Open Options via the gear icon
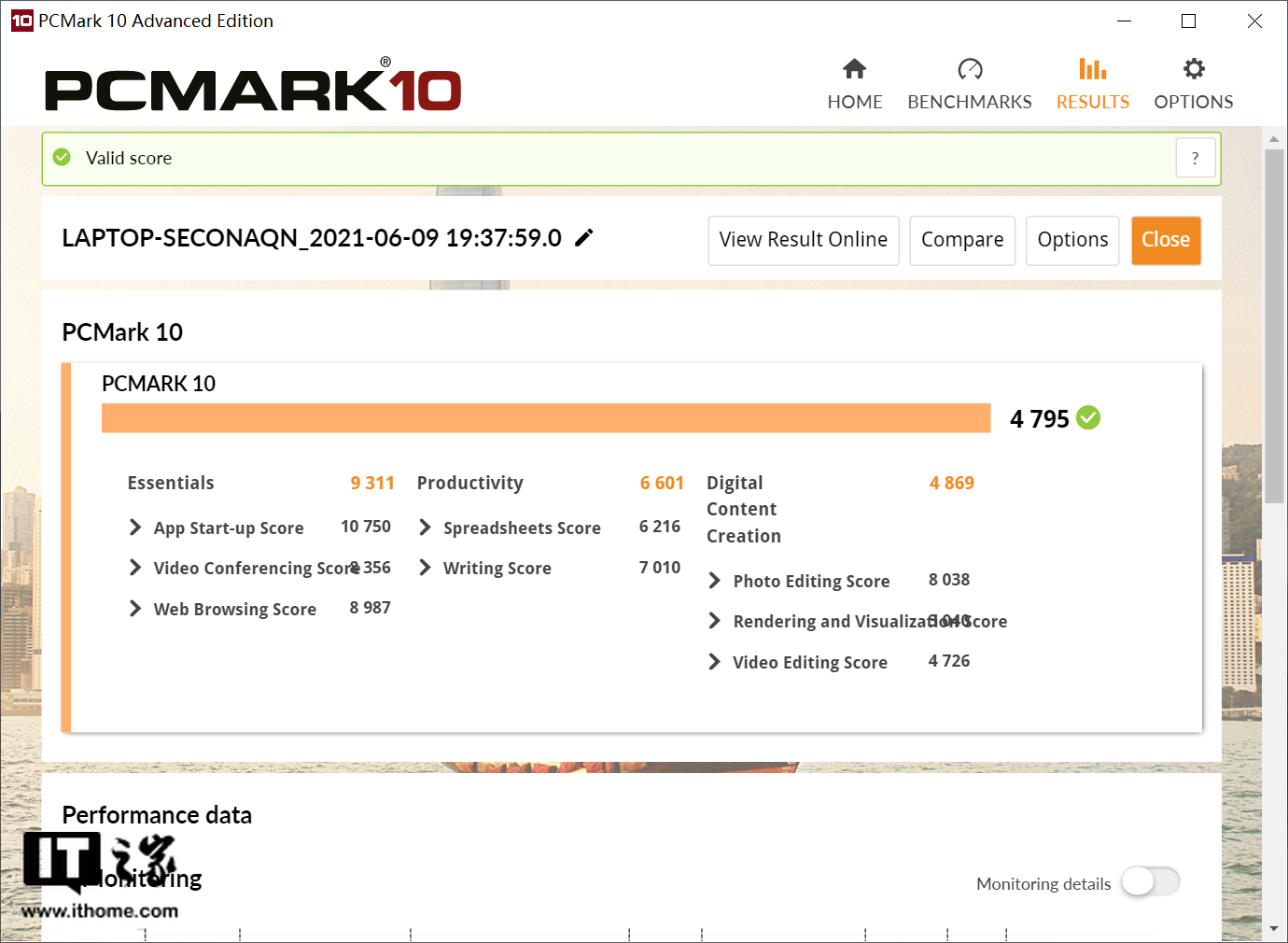The width and height of the screenshot is (1288, 943). 1194,69
